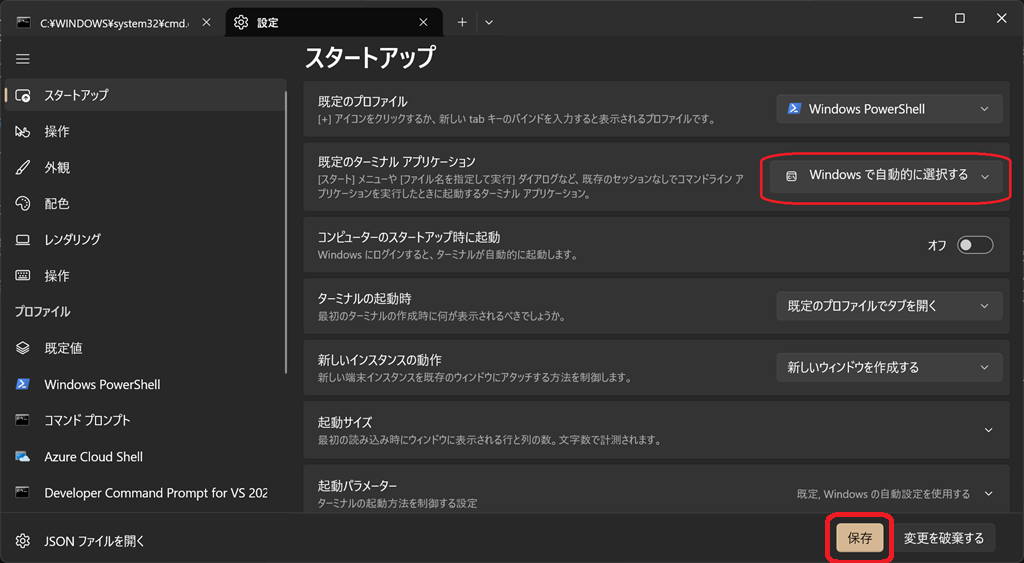Click the gear icon beside JSON ファイルを開く
Viewport: 1024px width, 563px height.
[x=23, y=541]
